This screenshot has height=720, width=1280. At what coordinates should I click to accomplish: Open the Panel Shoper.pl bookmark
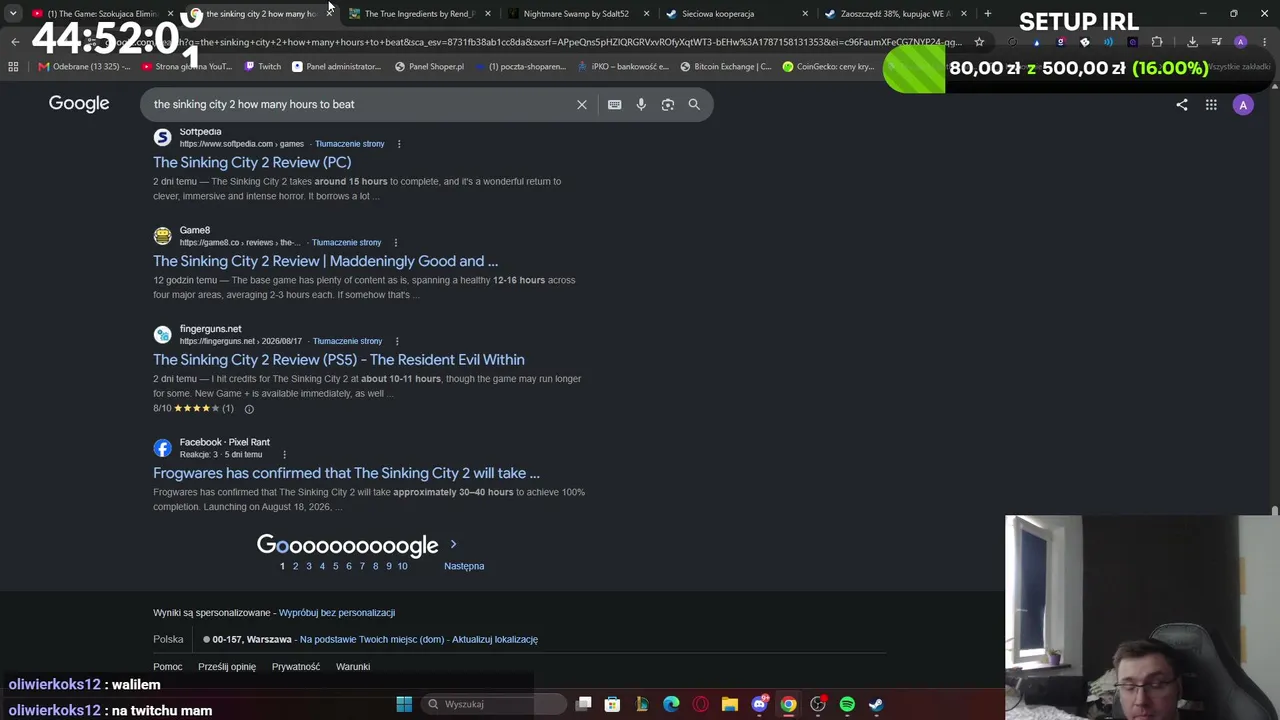[x=429, y=67]
